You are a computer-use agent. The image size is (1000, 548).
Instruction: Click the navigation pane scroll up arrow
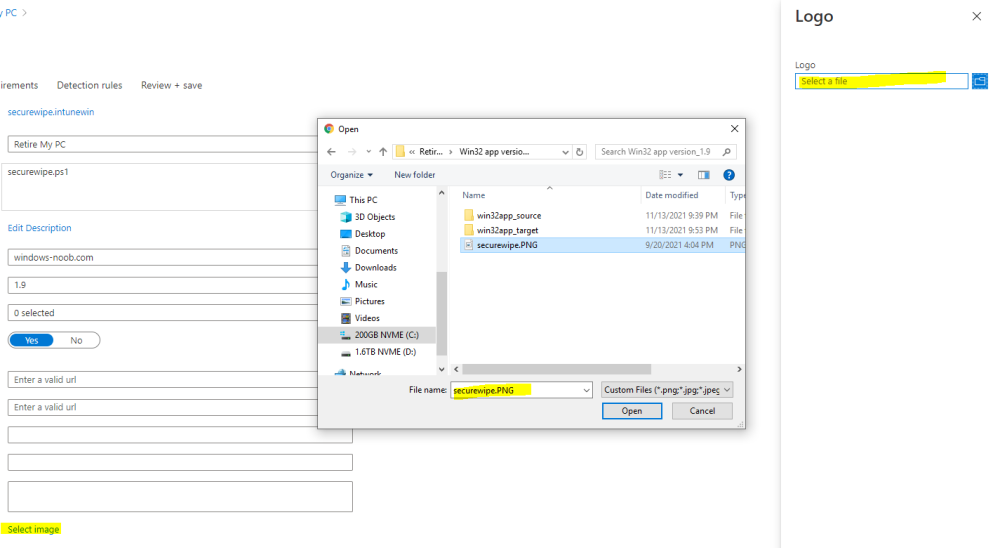(441, 193)
